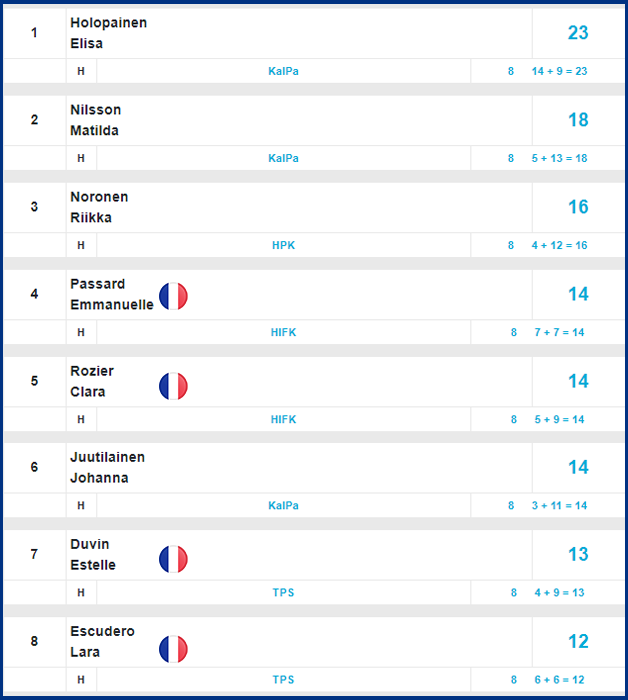The height and width of the screenshot is (700, 628).
Task: Open HIFK team link under Passard
Action: click(283, 332)
